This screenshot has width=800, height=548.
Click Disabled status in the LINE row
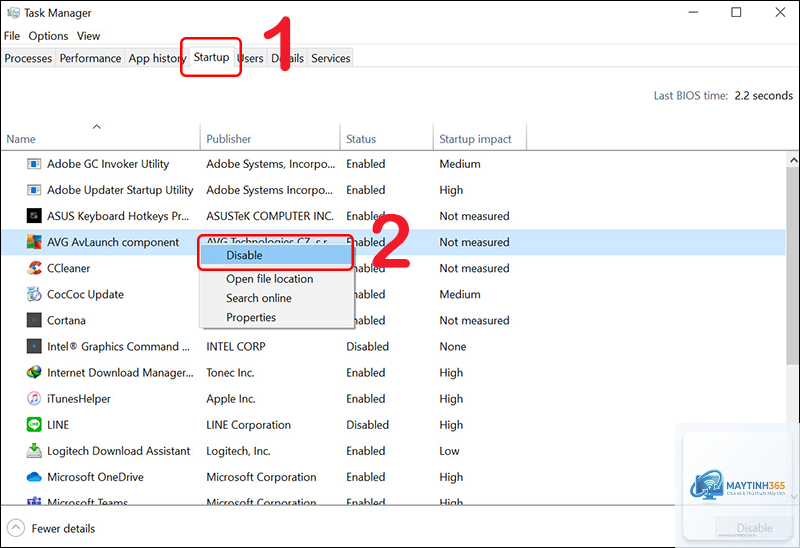(367, 425)
